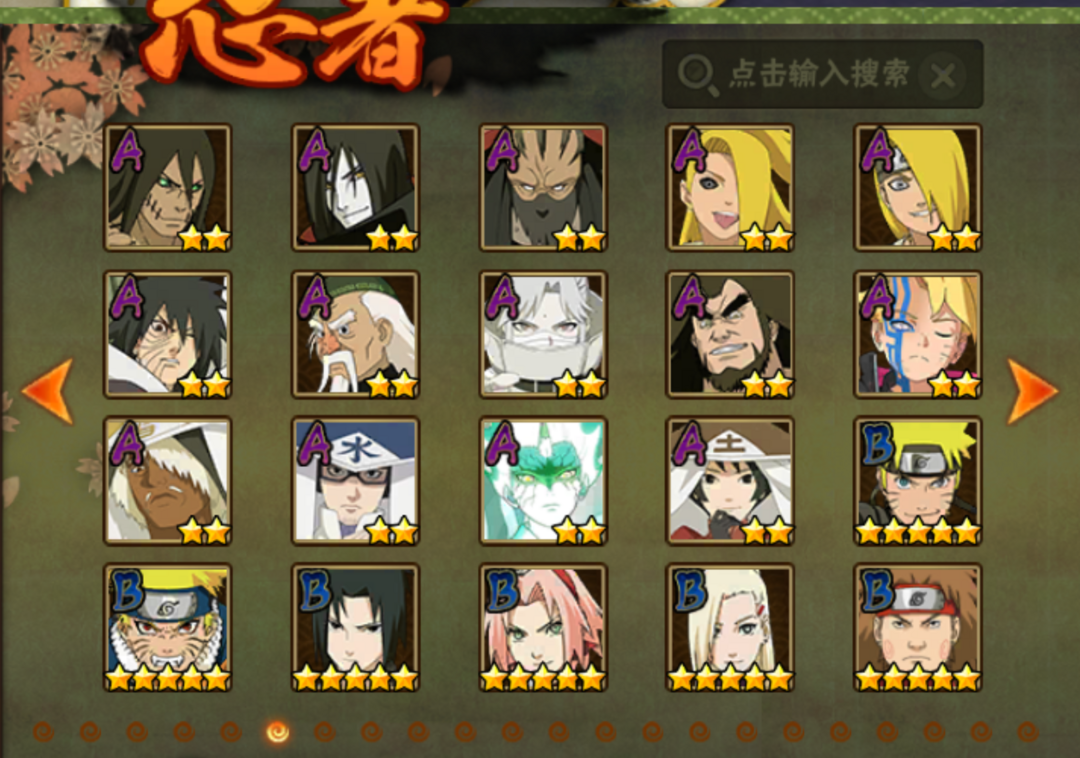Viewport: 1080px width, 758px height.
Task: Select the masked white-haired A-rank ninja
Action: tap(543, 334)
